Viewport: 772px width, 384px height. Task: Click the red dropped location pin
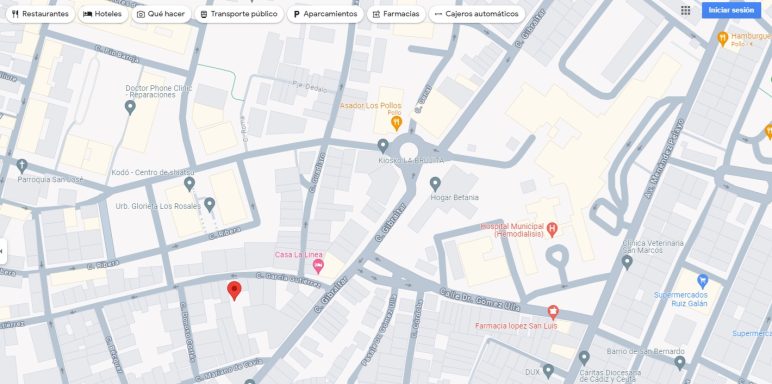234,290
